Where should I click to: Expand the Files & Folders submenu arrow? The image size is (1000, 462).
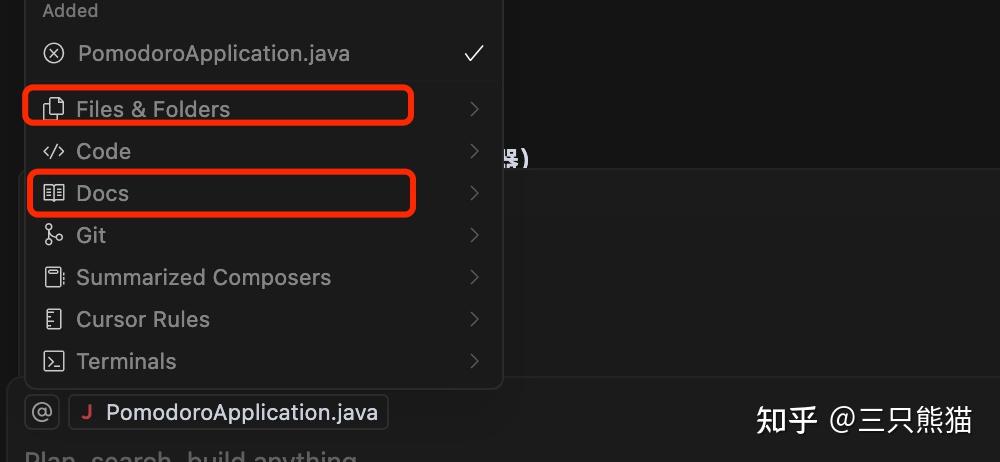(x=474, y=109)
